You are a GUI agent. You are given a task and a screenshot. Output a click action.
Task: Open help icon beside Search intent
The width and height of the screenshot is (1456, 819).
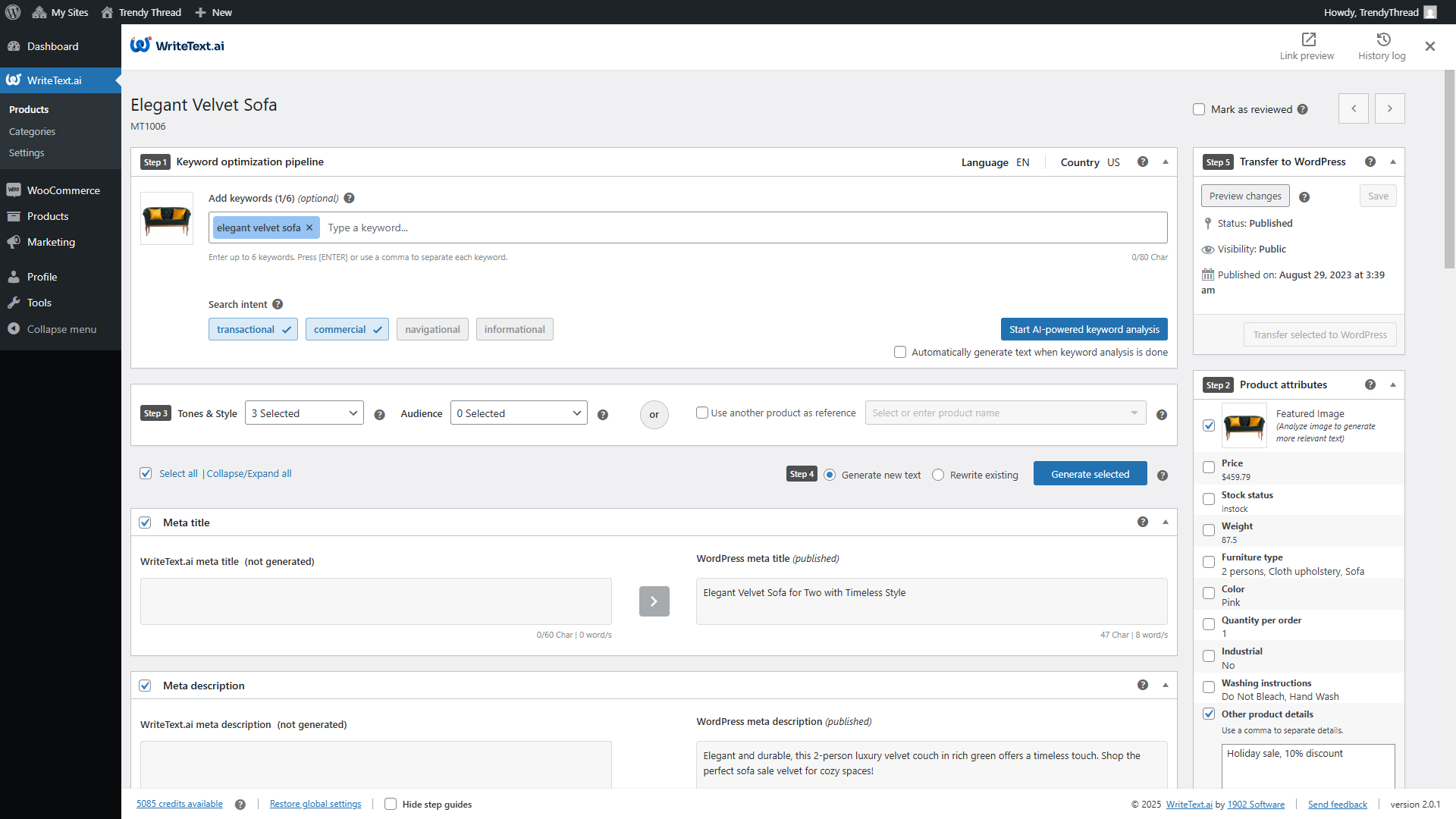[278, 304]
